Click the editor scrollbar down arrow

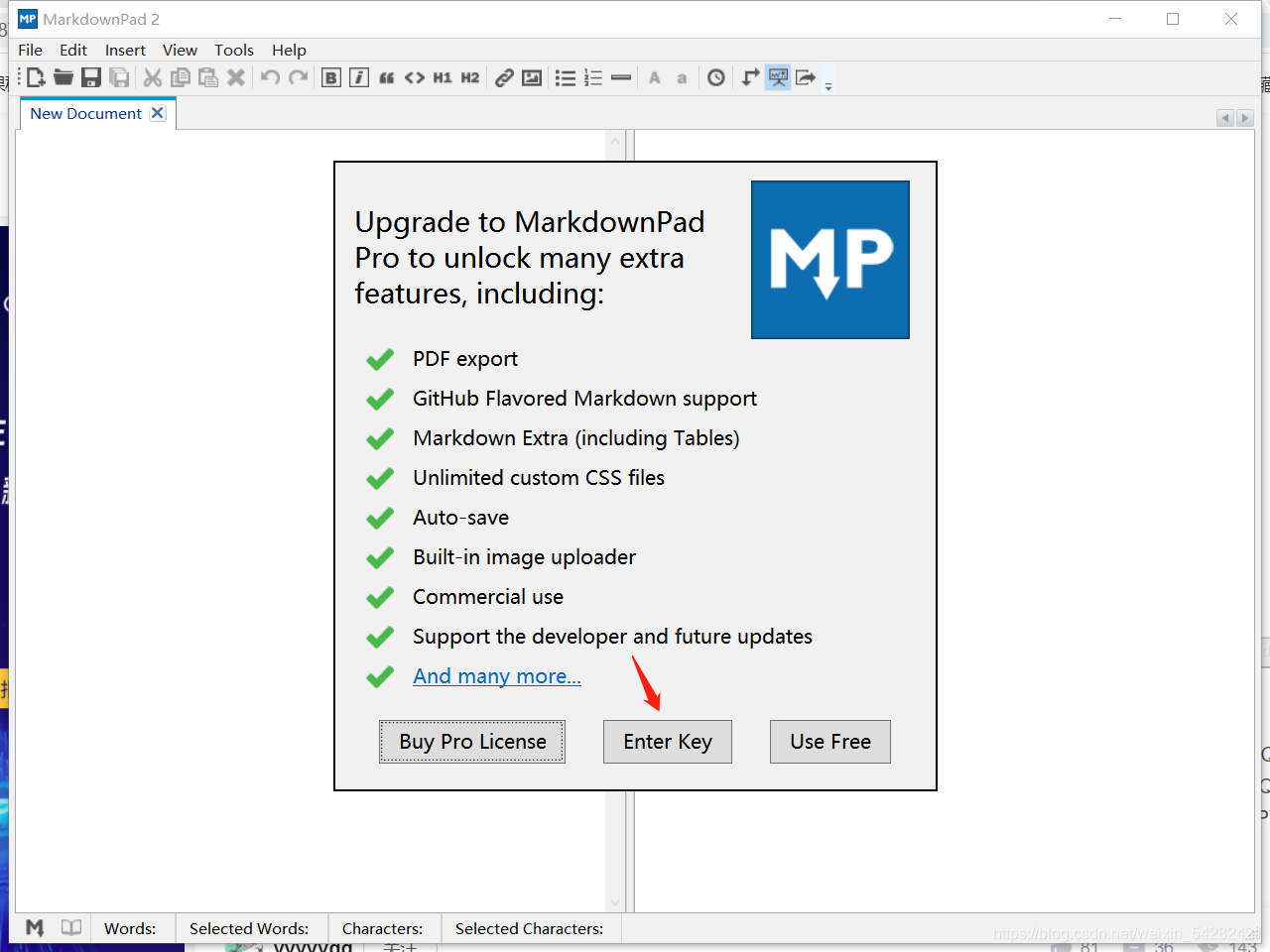click(615, 902)
